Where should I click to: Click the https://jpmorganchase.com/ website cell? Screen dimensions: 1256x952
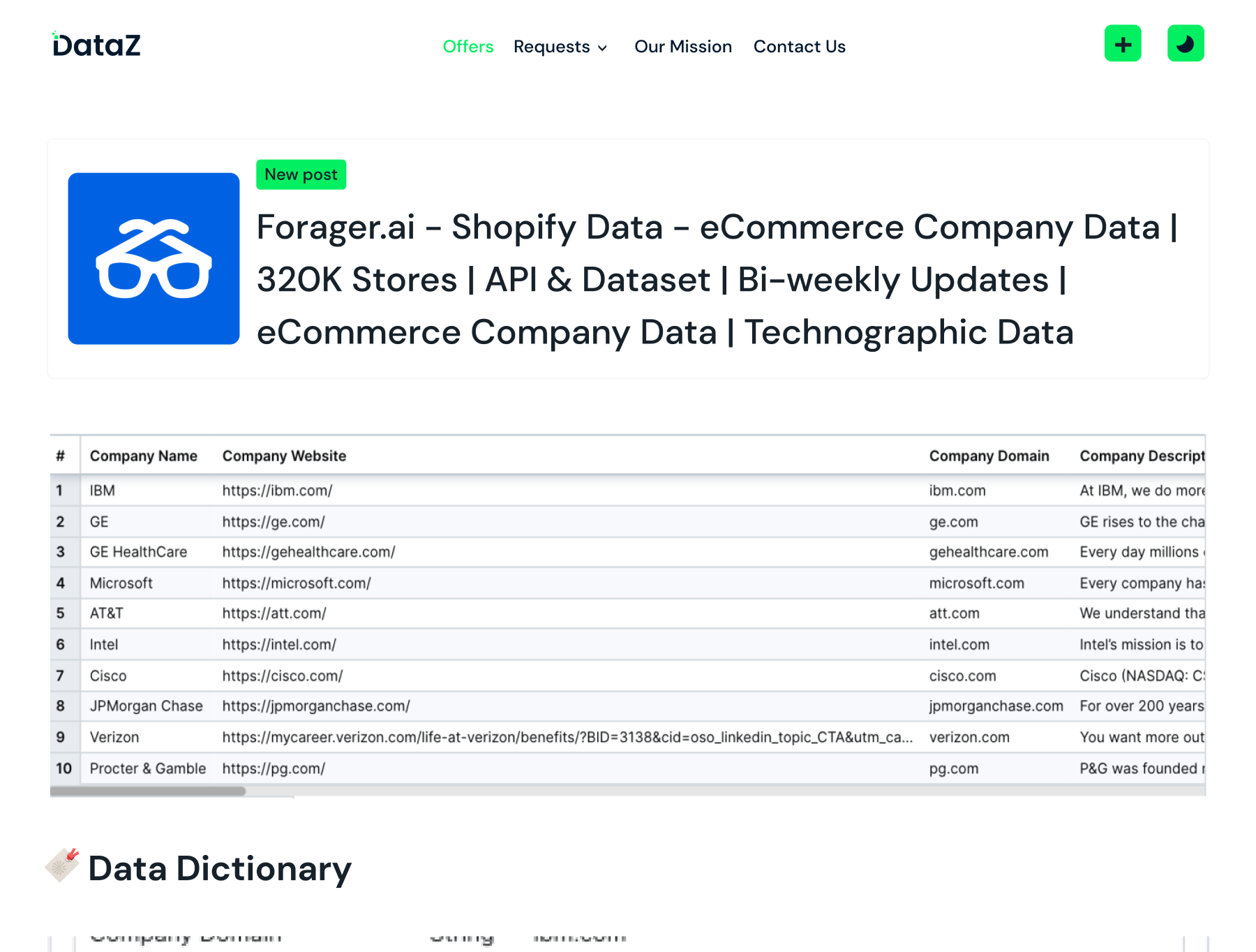pyautogui.click(x=316, y=706)
